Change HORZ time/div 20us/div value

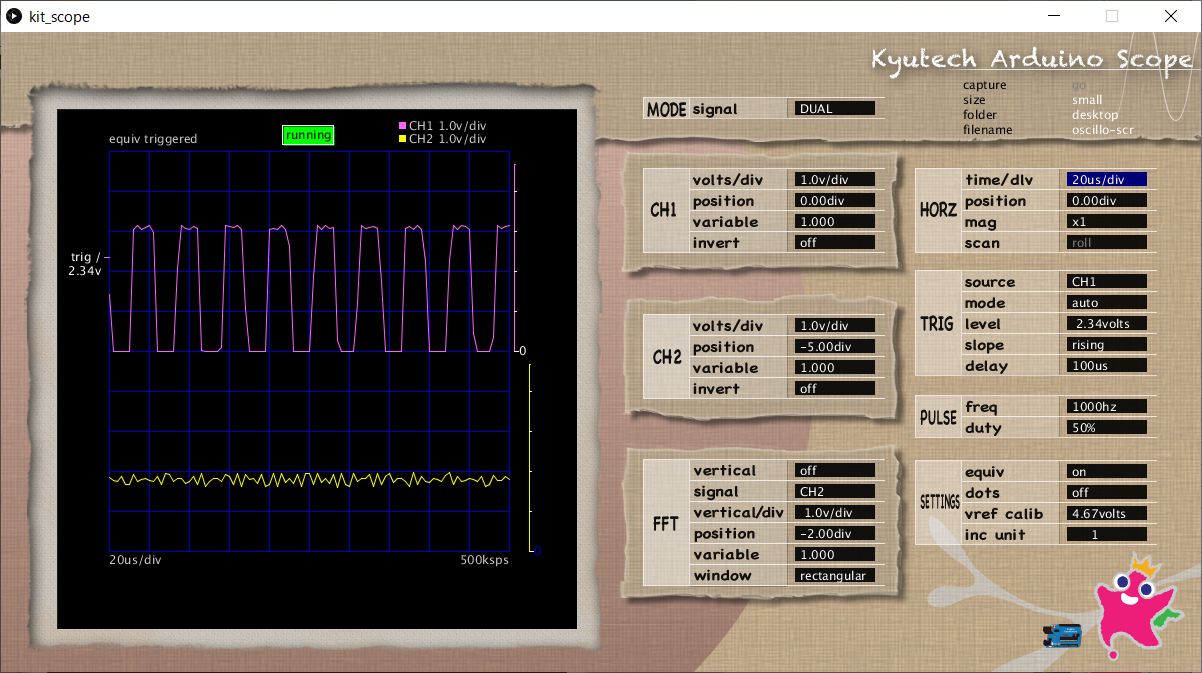point(1107,180)
